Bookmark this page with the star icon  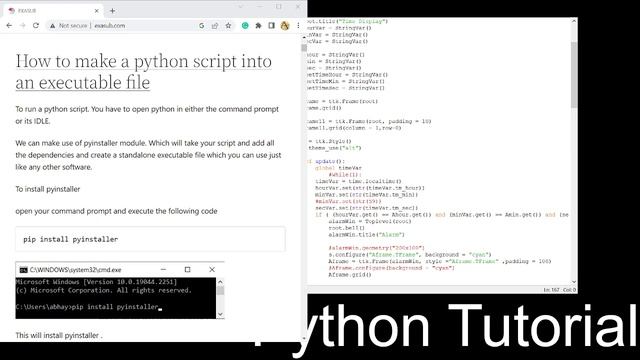pos(229,25)
